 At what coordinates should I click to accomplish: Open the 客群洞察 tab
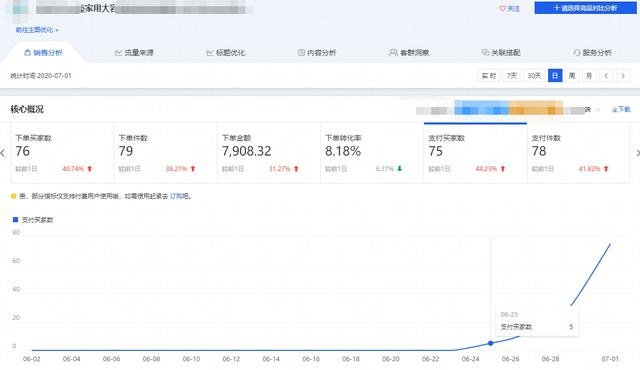coord(409,53)
